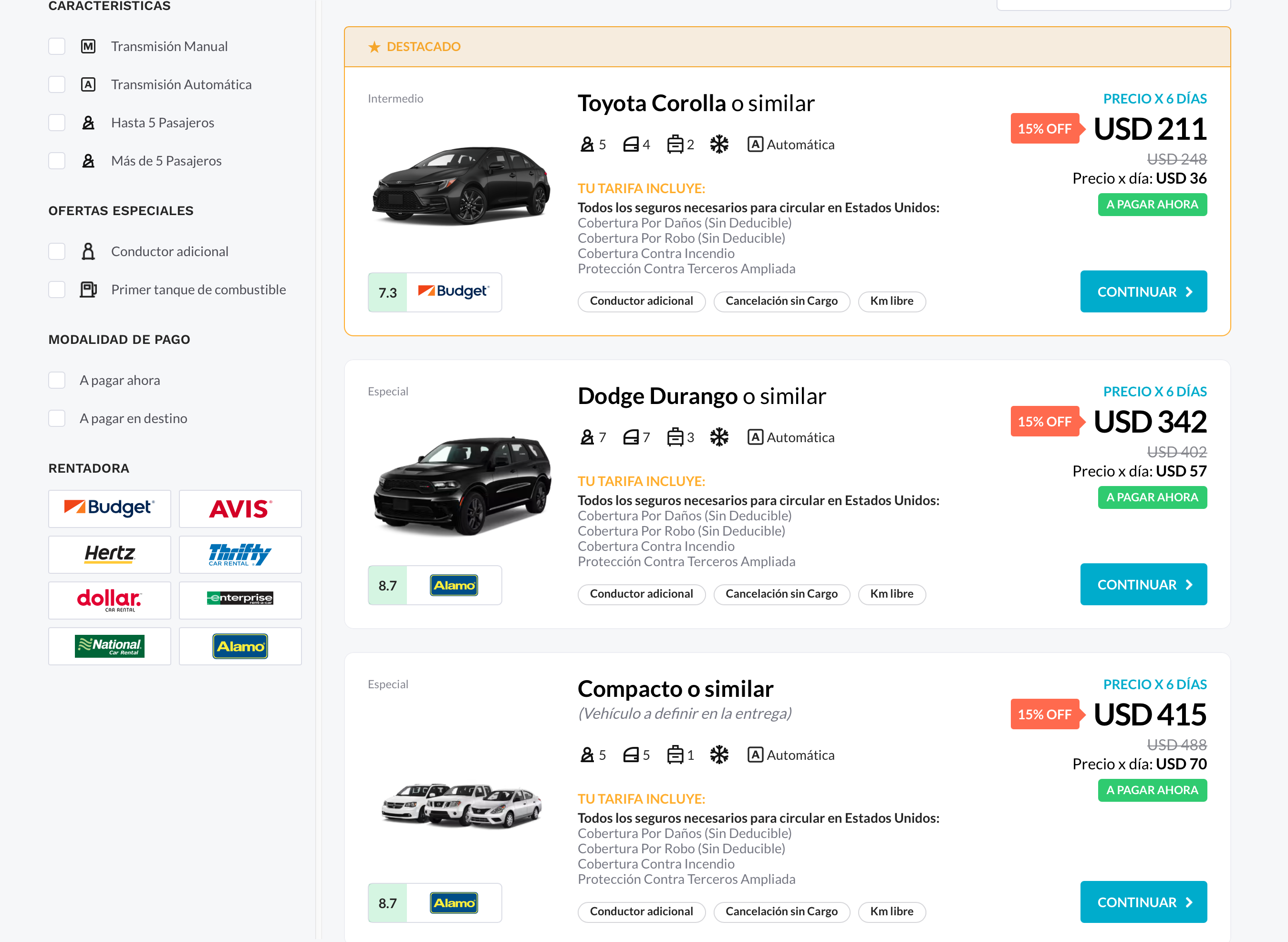Click Toyota Corolla luggage icon
This screenshot has width=1288, height=942.
pos(675,144)
